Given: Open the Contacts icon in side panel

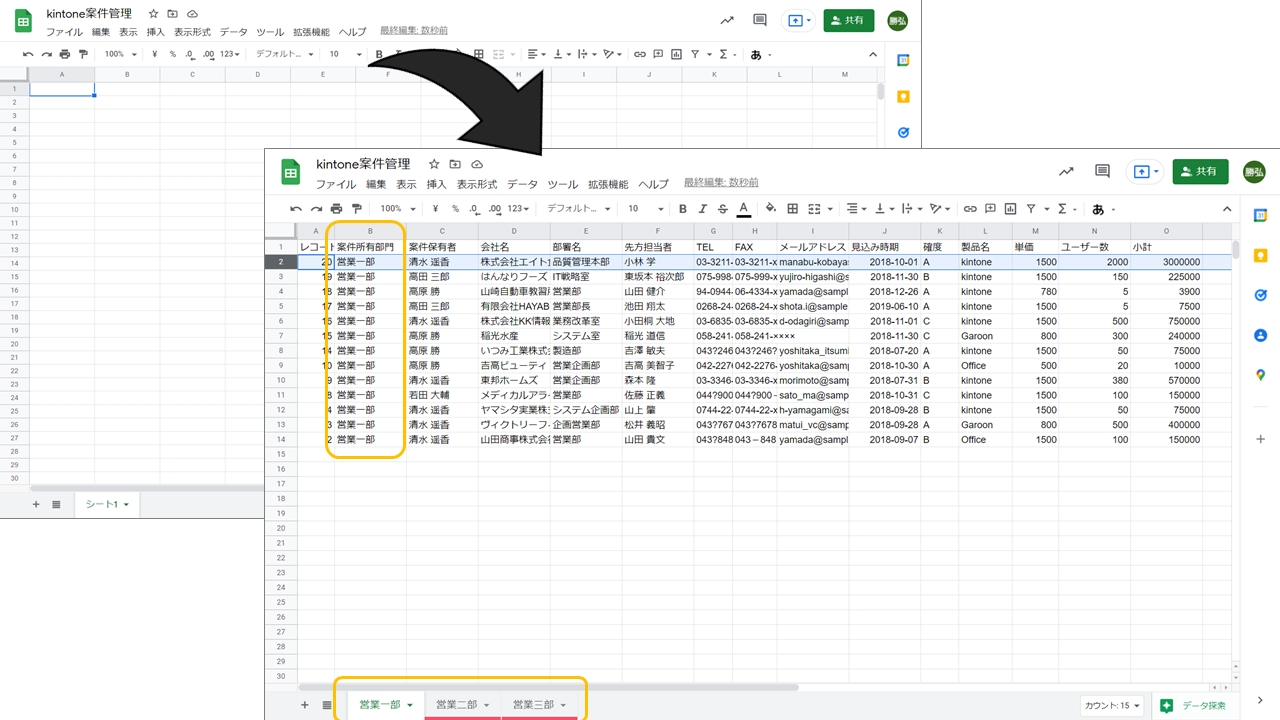Looking at the screenshot, I should click(1260, 336).
